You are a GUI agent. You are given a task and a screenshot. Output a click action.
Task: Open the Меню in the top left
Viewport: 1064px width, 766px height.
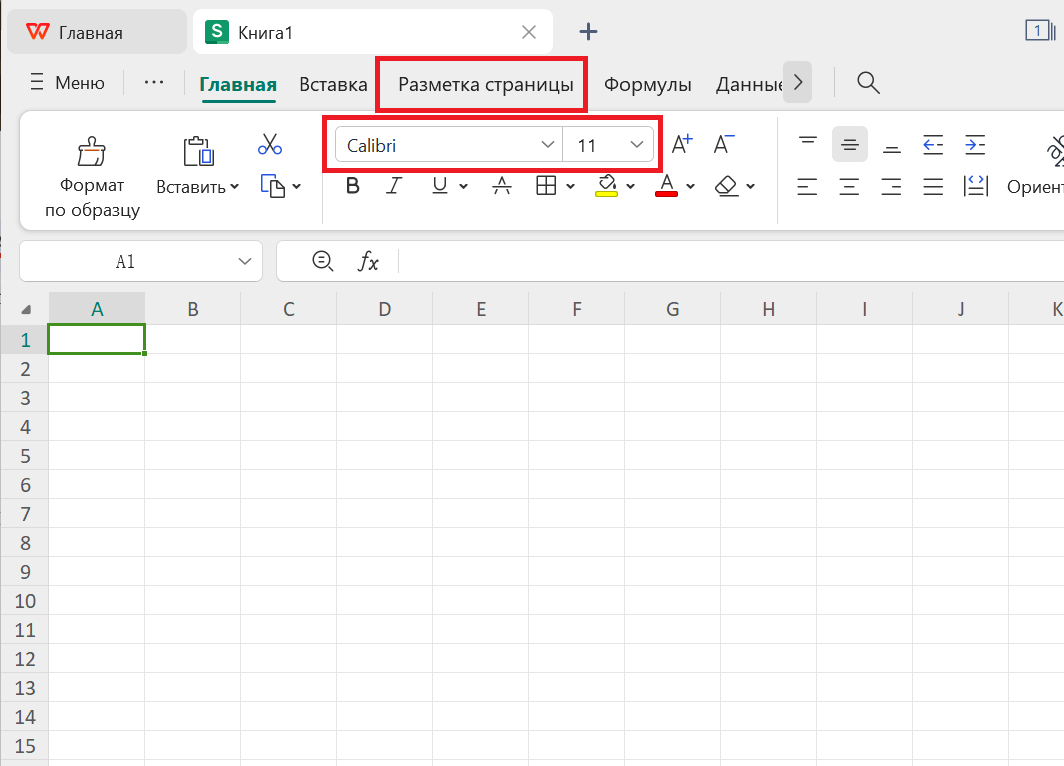[66, 82]
